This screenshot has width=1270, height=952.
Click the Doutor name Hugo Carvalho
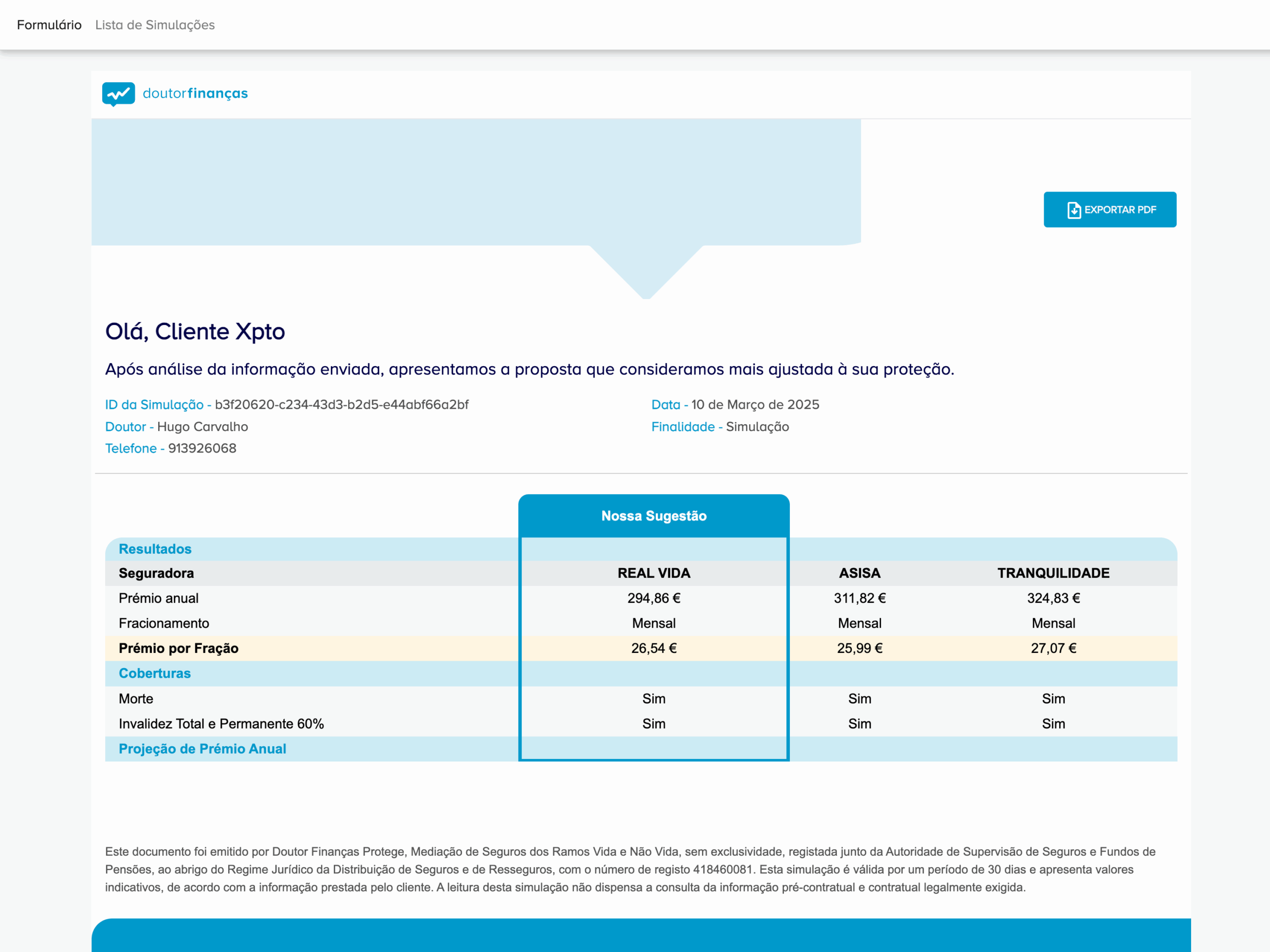coord(204,426)
